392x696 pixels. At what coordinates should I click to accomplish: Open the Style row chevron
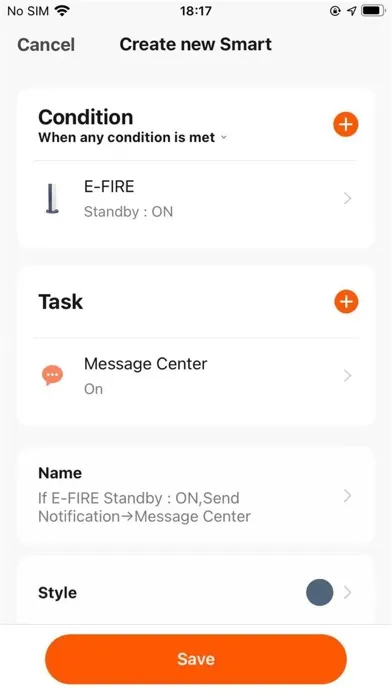[348, 592]
